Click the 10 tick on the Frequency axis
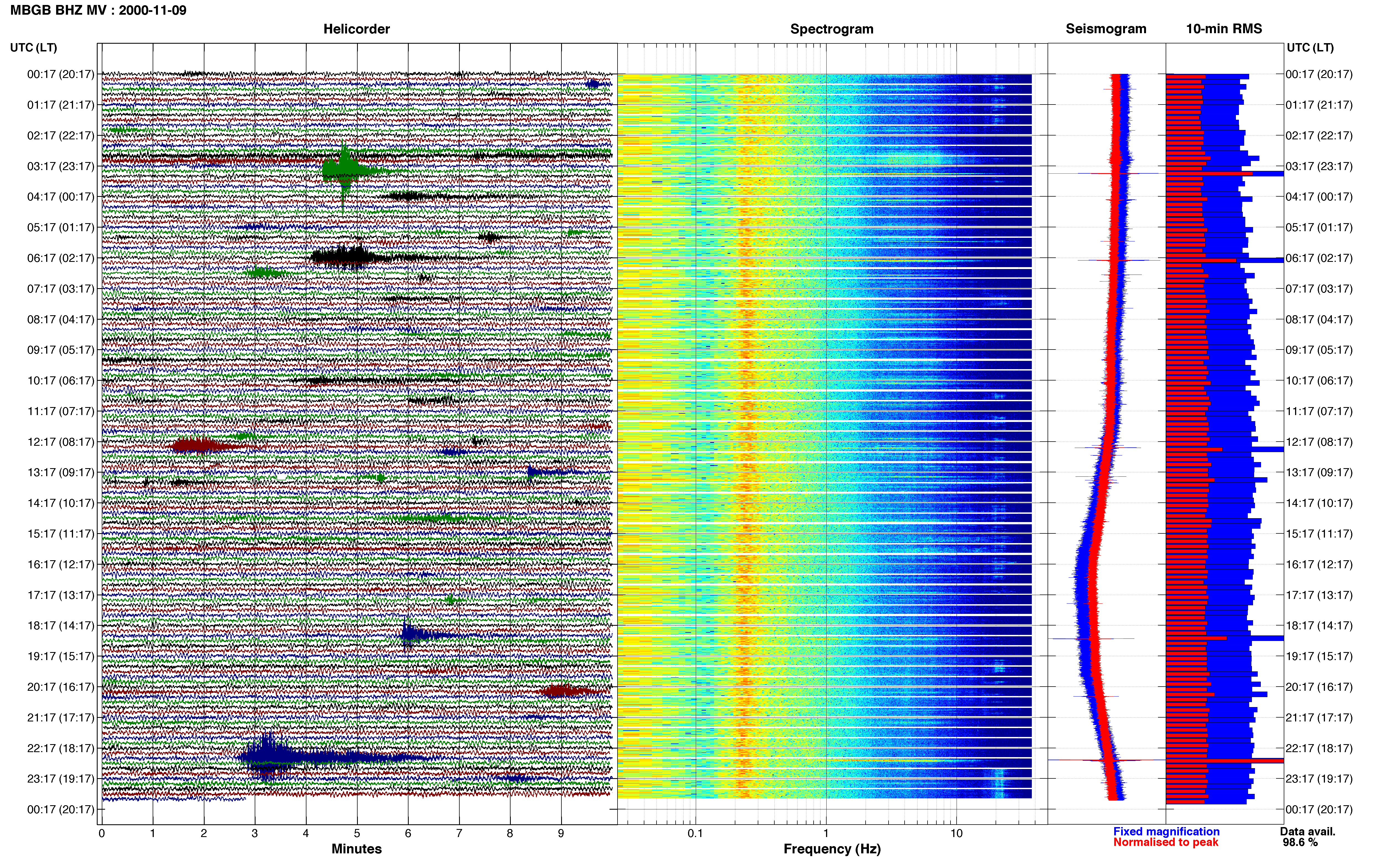 tap(956, 833)
